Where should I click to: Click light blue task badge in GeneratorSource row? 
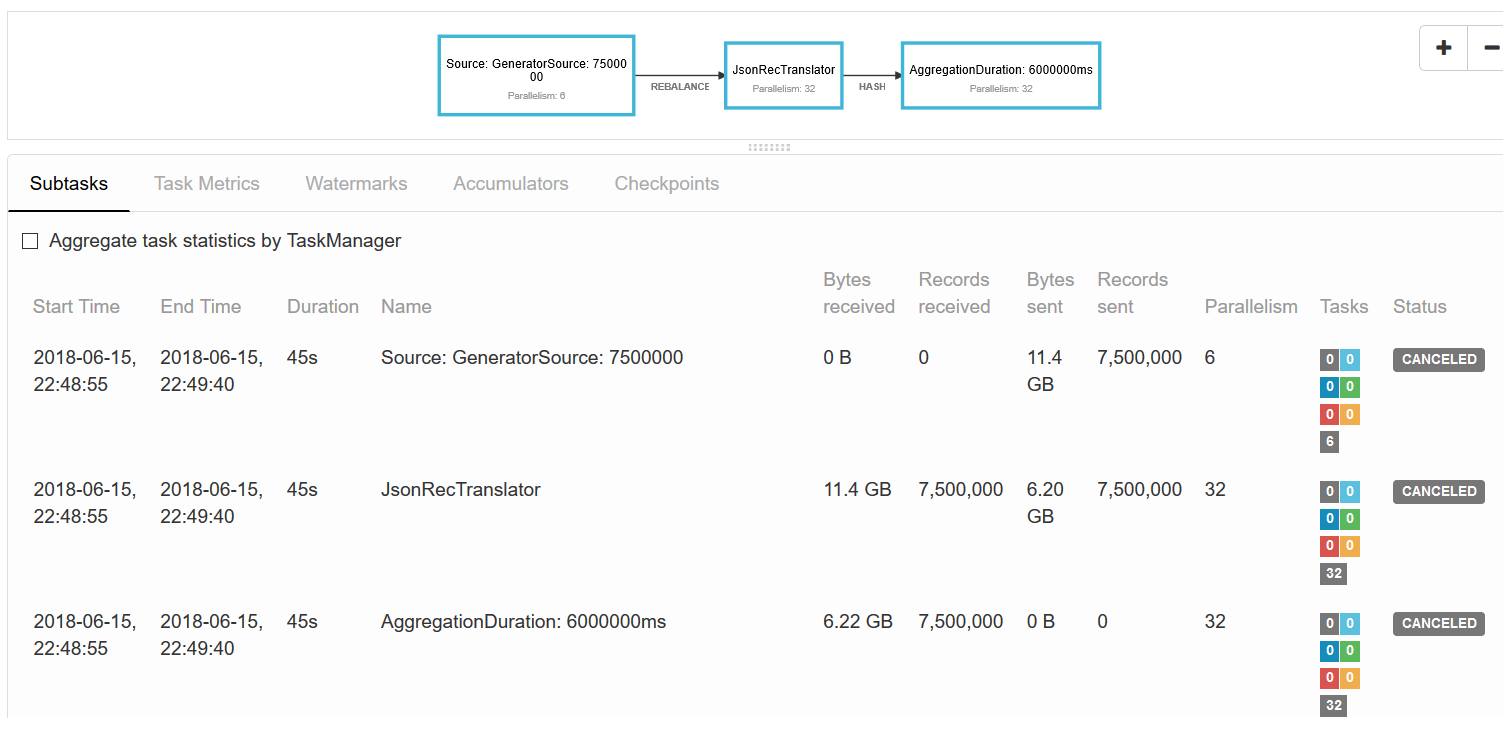coord(1350,360)
